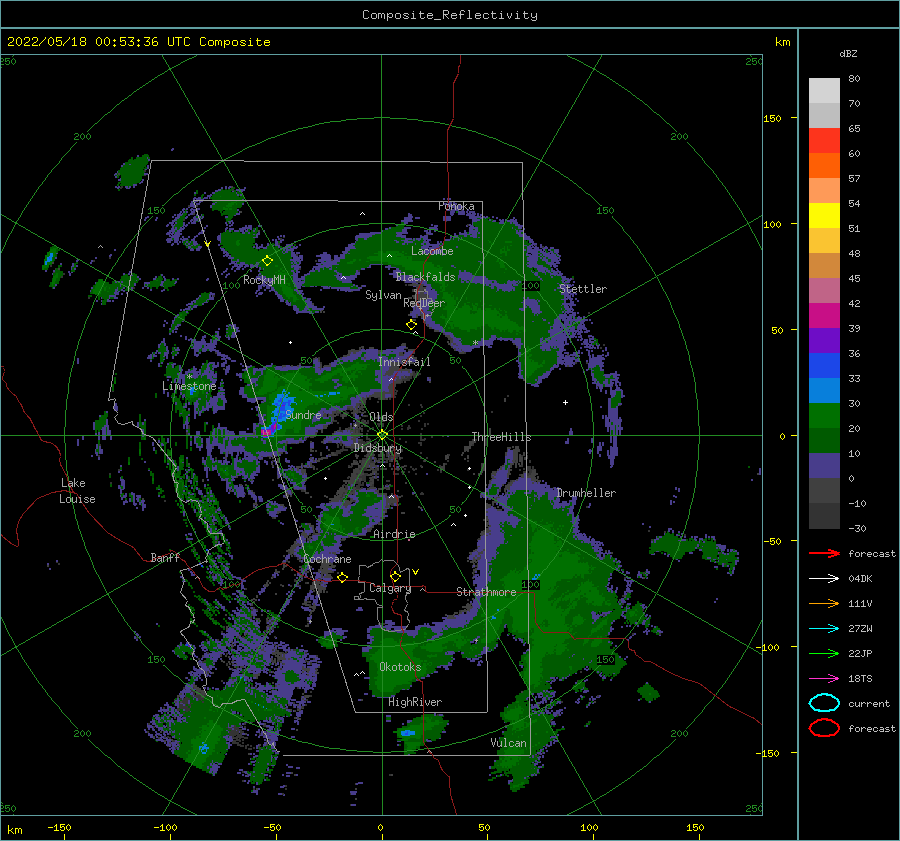Select the 33 dBZ blue swatch
Screen dimensions: 900x841
coord(824,390)
